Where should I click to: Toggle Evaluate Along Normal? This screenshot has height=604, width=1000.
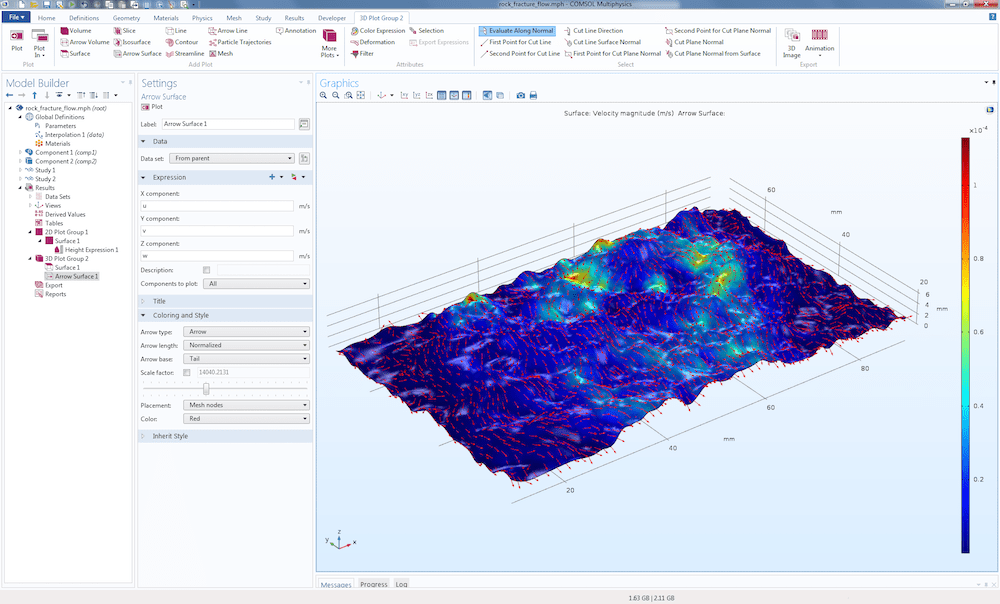517,30
